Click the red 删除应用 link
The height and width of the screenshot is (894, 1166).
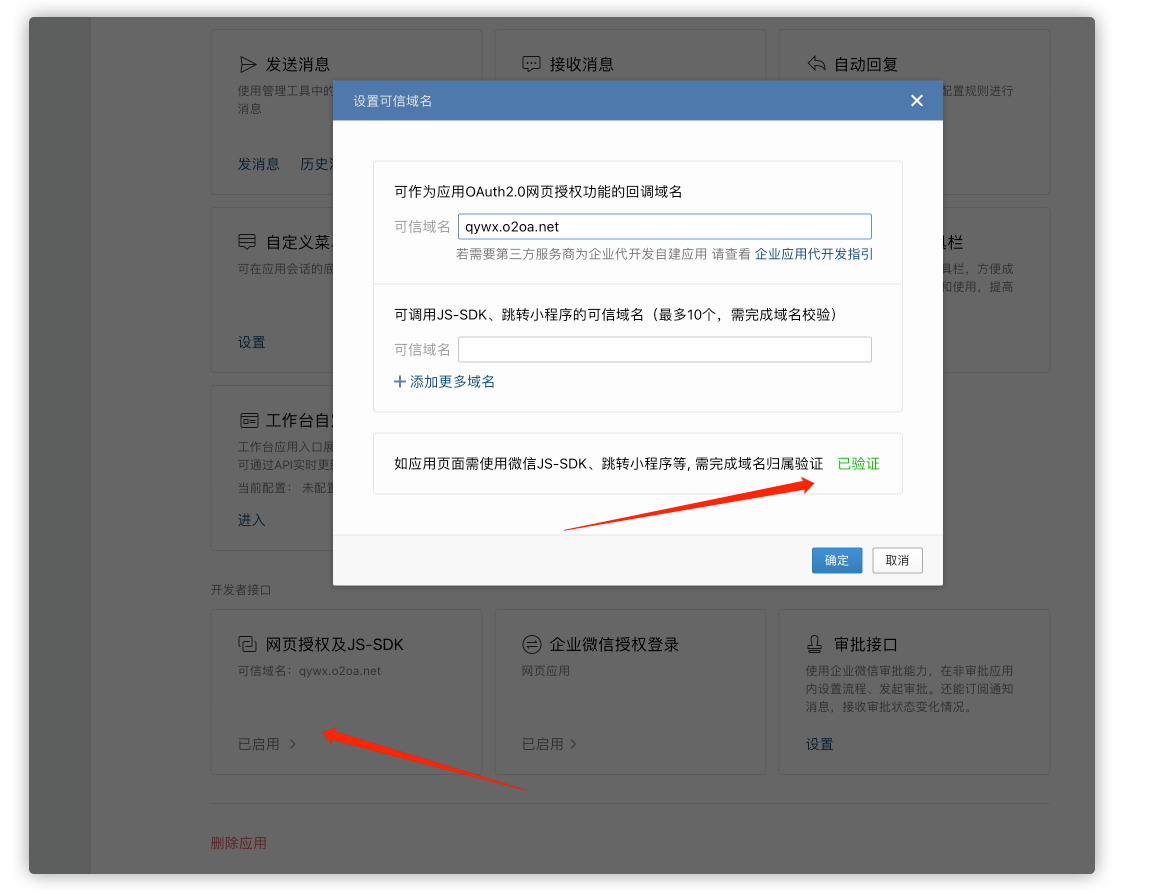238,843
